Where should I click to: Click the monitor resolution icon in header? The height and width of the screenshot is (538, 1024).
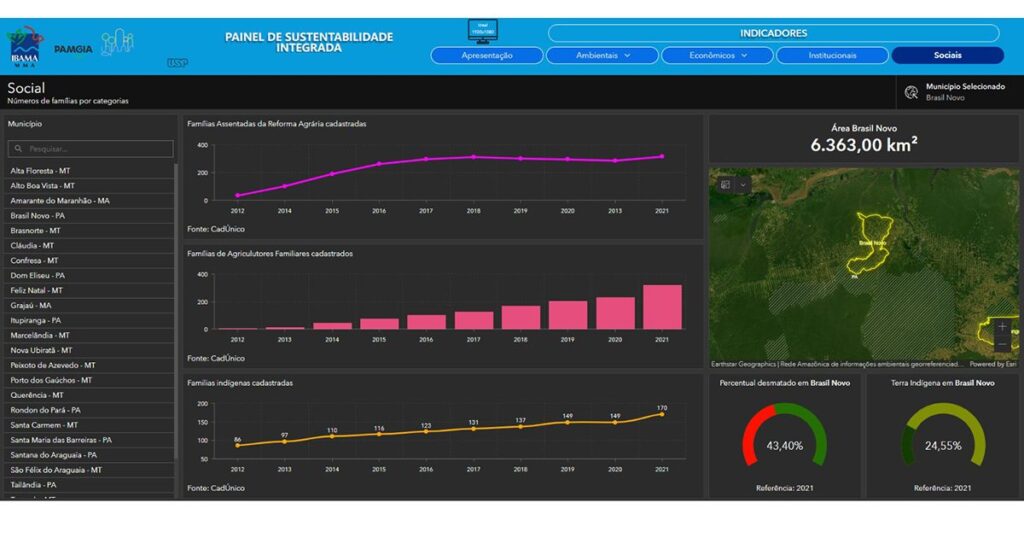click(x=483, y=31)
